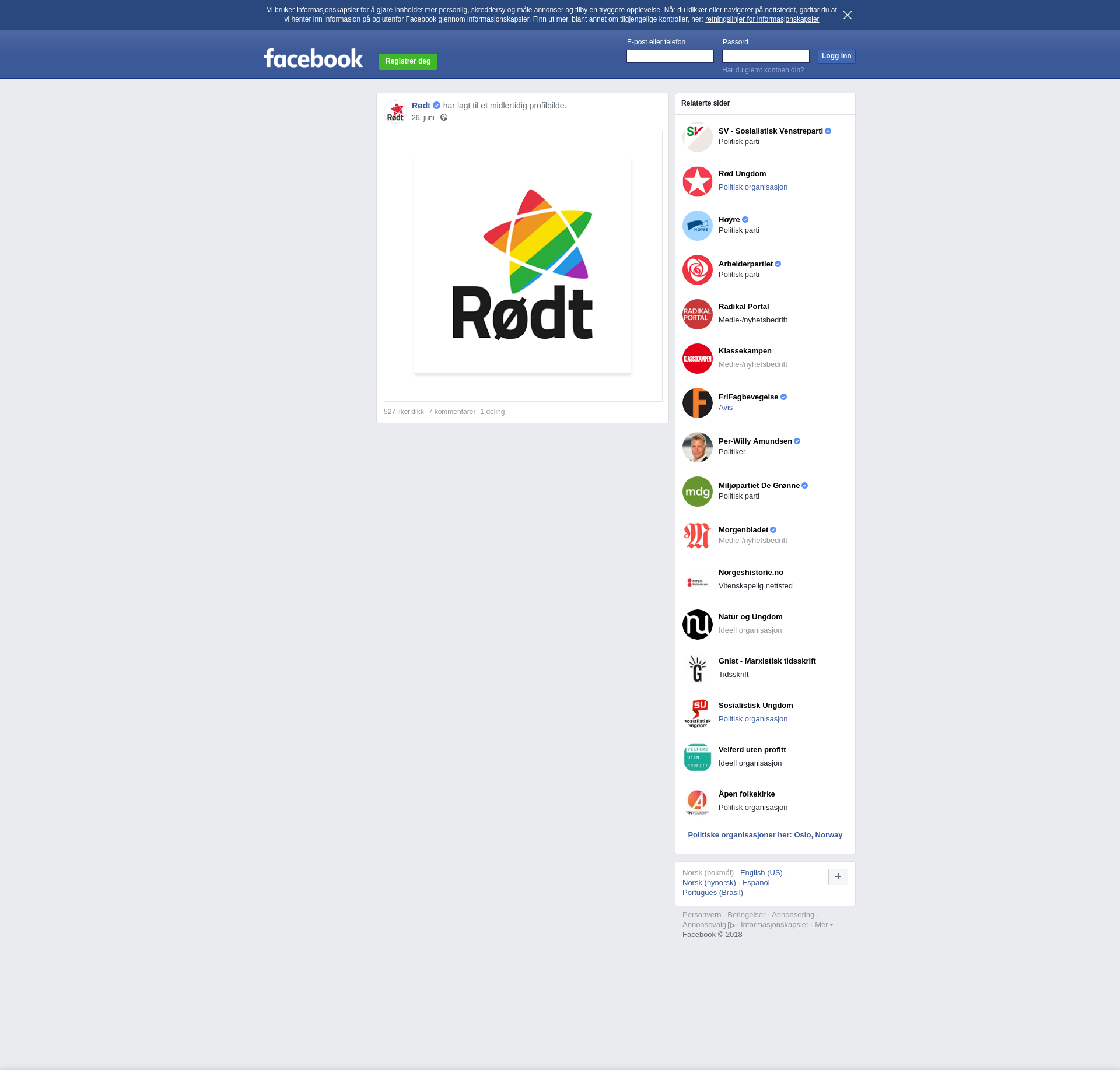Open Morgenbladet M logo
The height and width of the screenshot is (1070, 1120).
point(698,536)
